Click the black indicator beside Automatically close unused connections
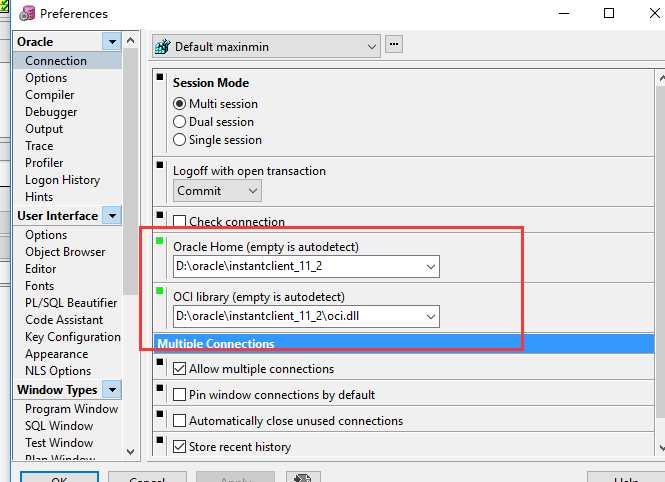Viewport: 665px width, 482px height. tap(160, 414)
